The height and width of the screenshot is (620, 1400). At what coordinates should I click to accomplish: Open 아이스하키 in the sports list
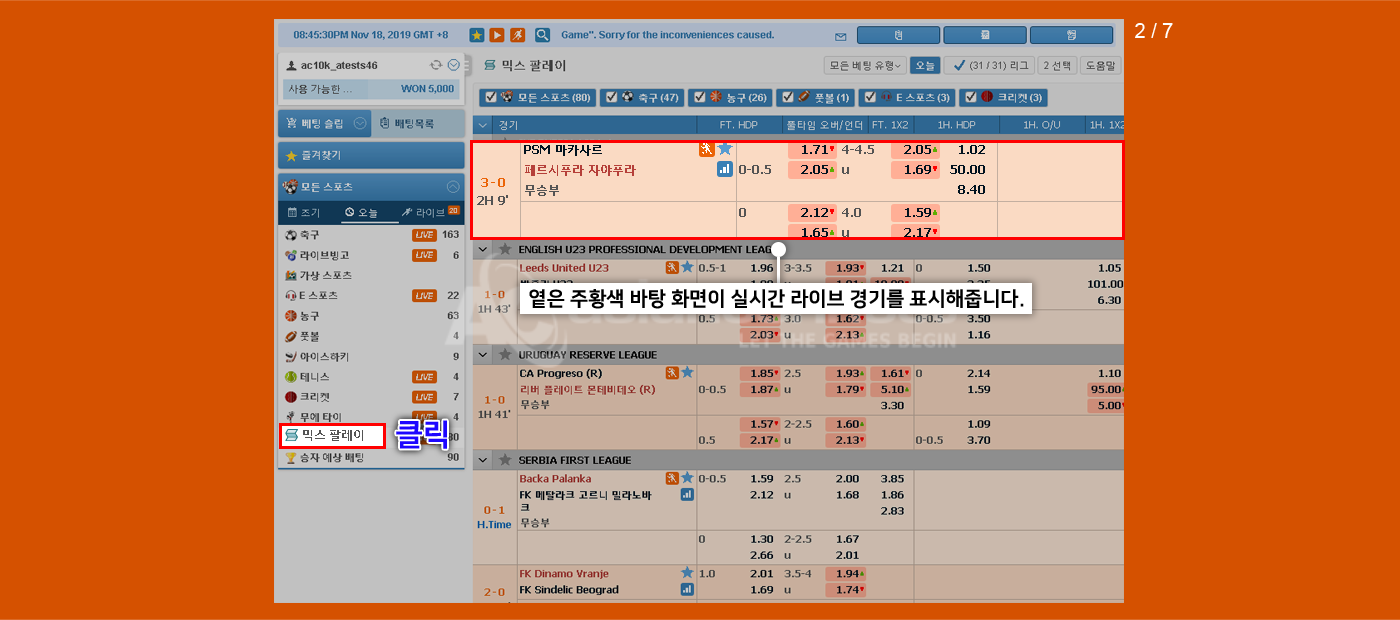click(371, 357)
